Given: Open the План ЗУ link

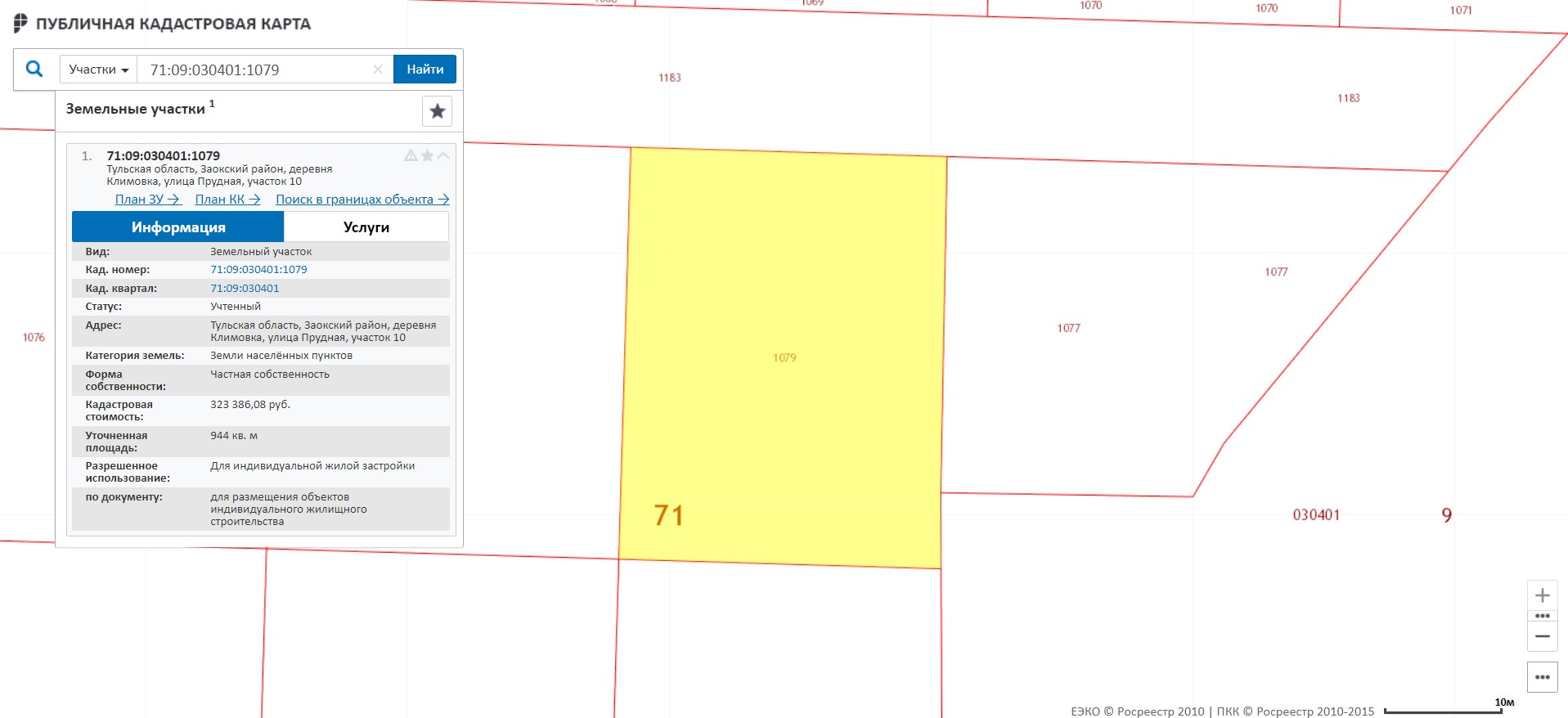Looking at the screenshot, I should 147,200.
